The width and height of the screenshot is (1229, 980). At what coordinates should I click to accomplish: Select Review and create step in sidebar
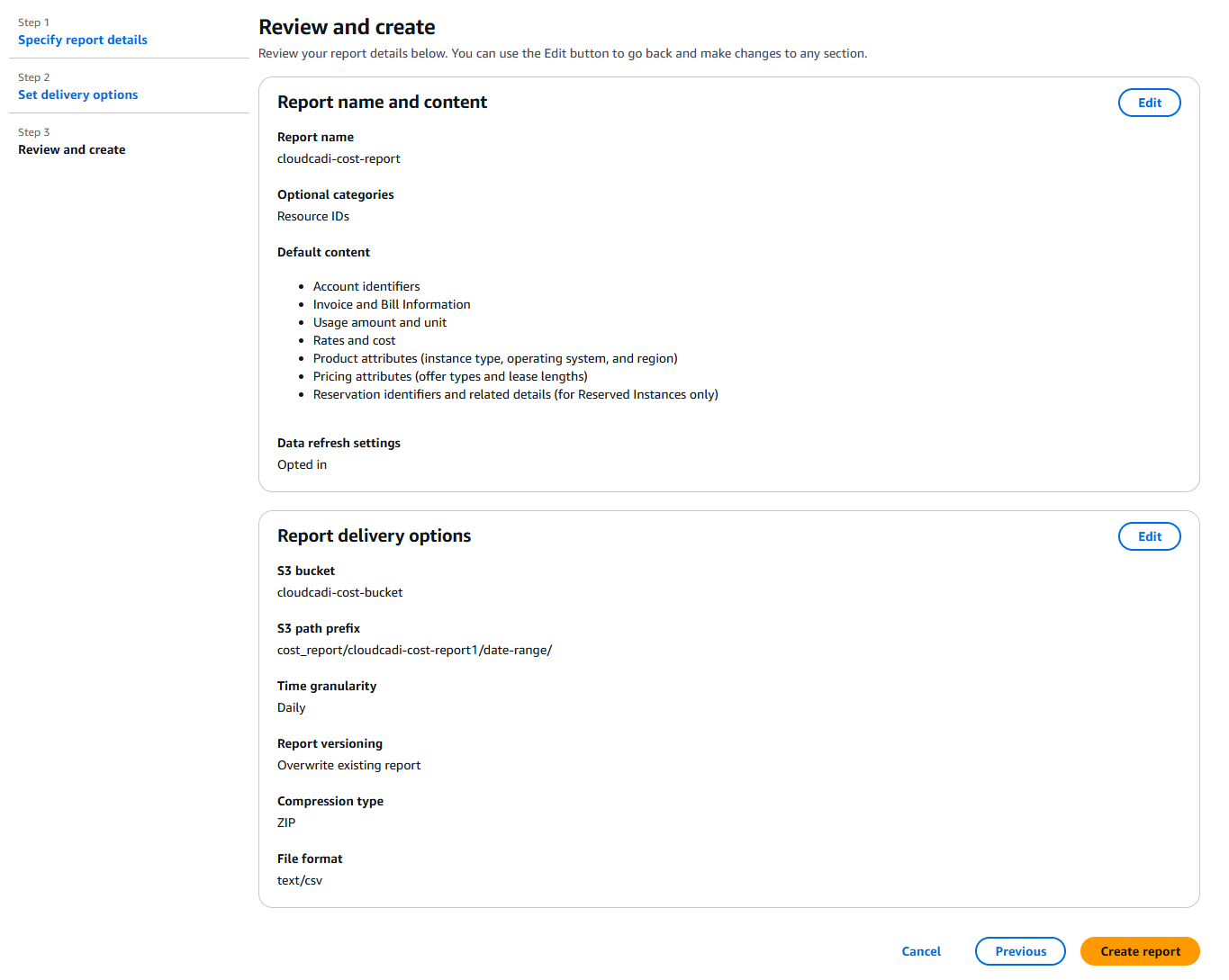pos(72,149)
